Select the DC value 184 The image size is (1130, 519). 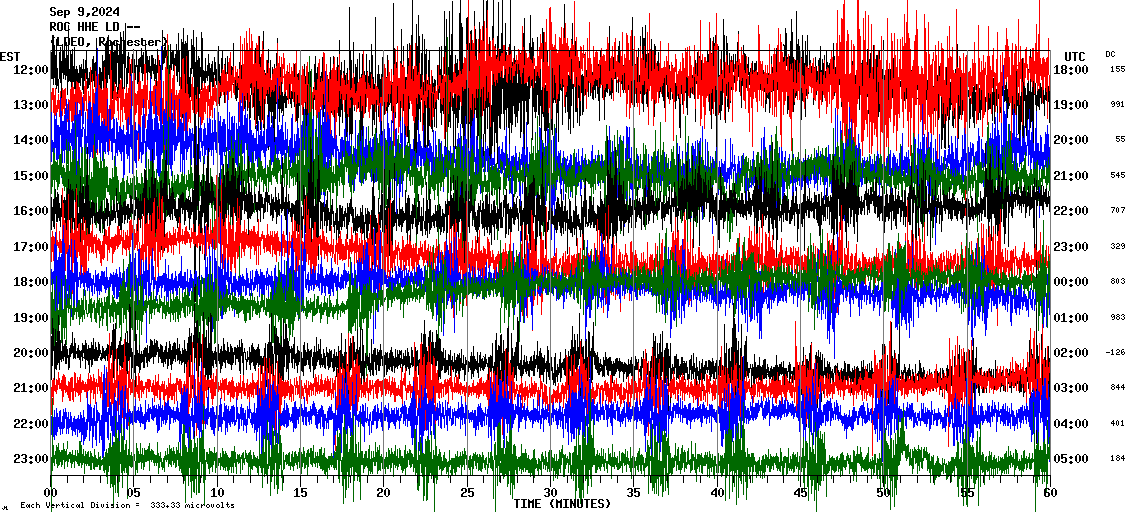click(1117, 459)
